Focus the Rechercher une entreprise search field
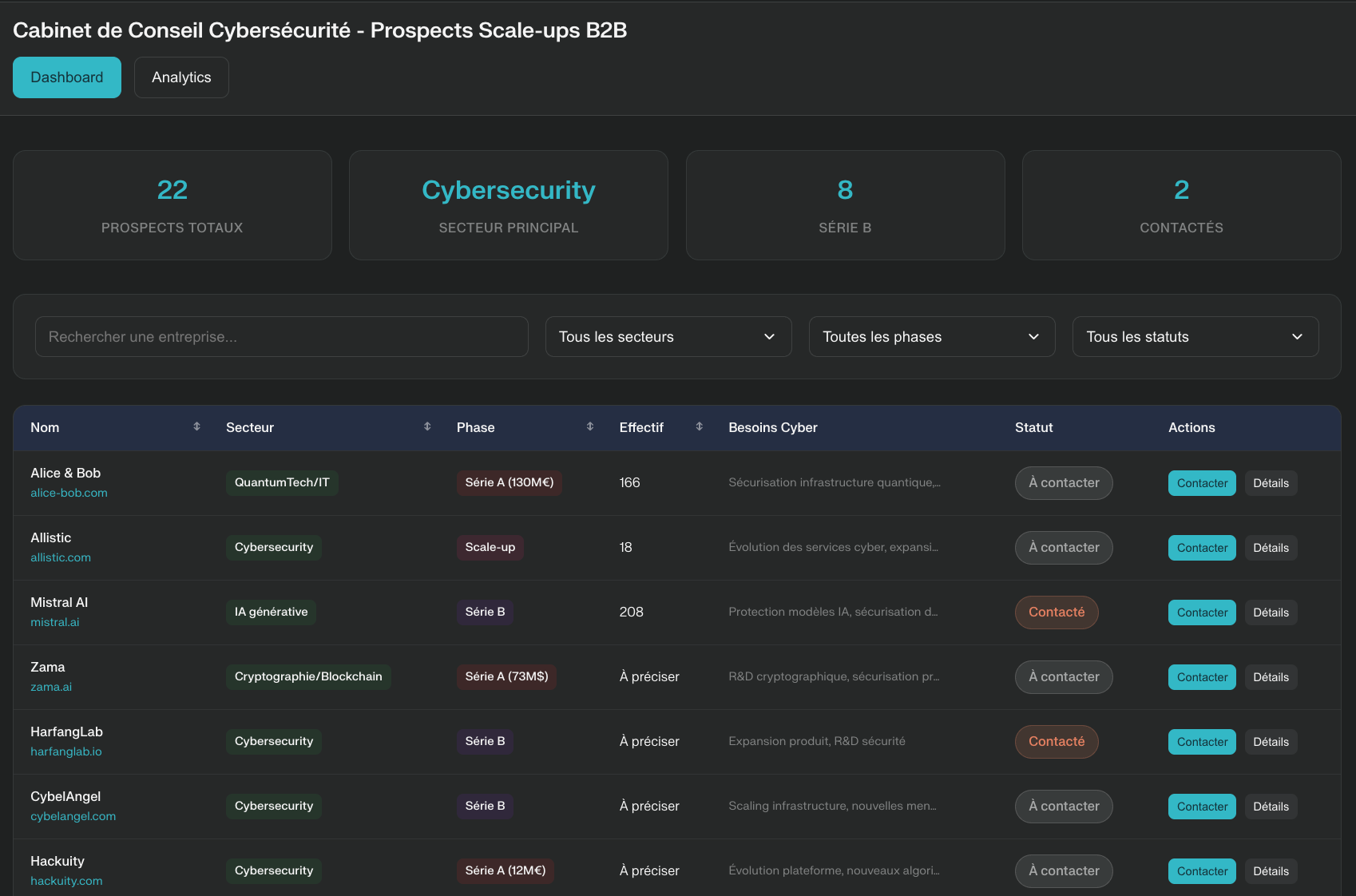 pos(282,337)
